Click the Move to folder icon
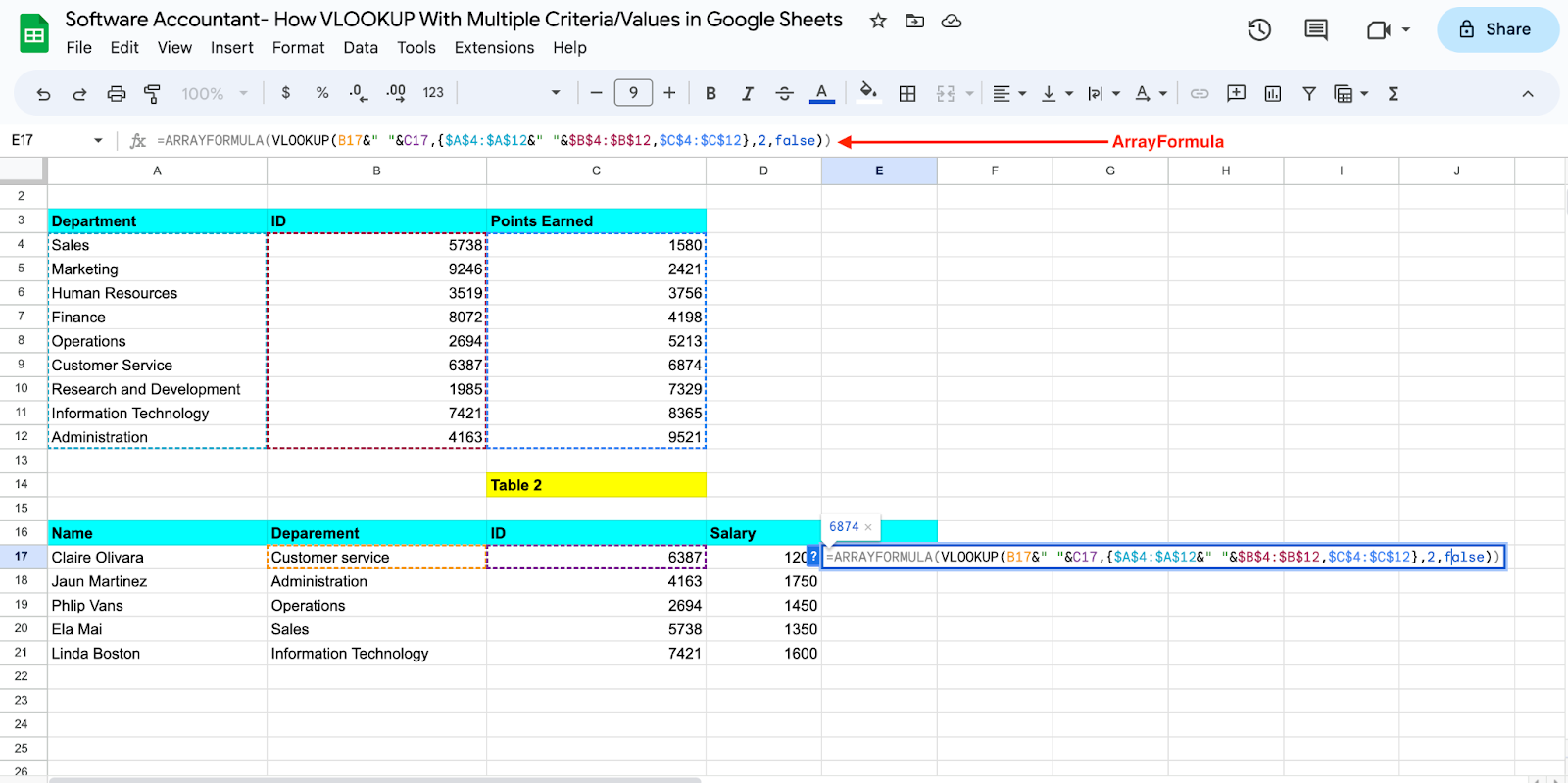The image size is (1568, 783). (914, 21)
